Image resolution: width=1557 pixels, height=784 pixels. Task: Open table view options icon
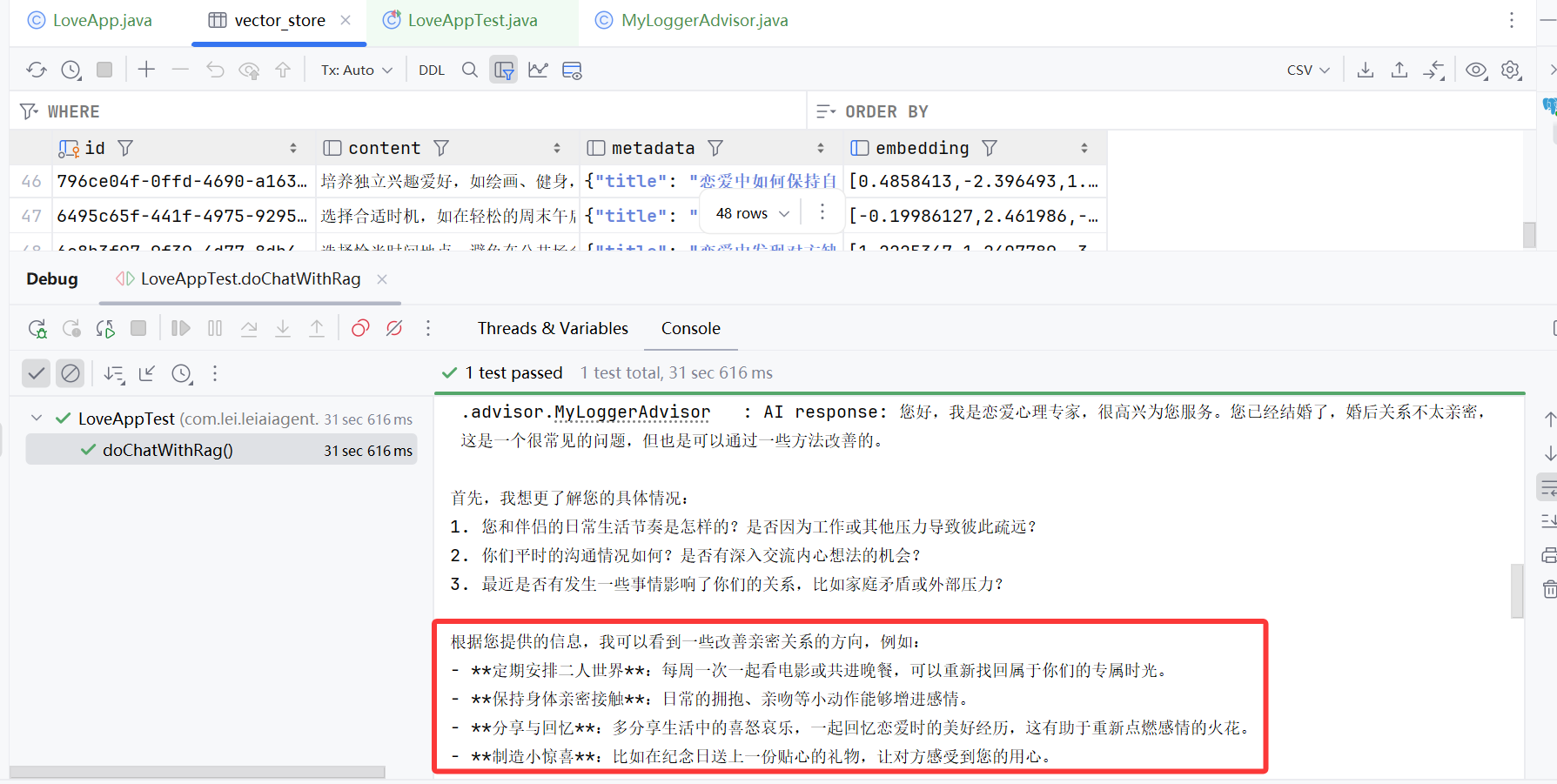pos(572,70)
